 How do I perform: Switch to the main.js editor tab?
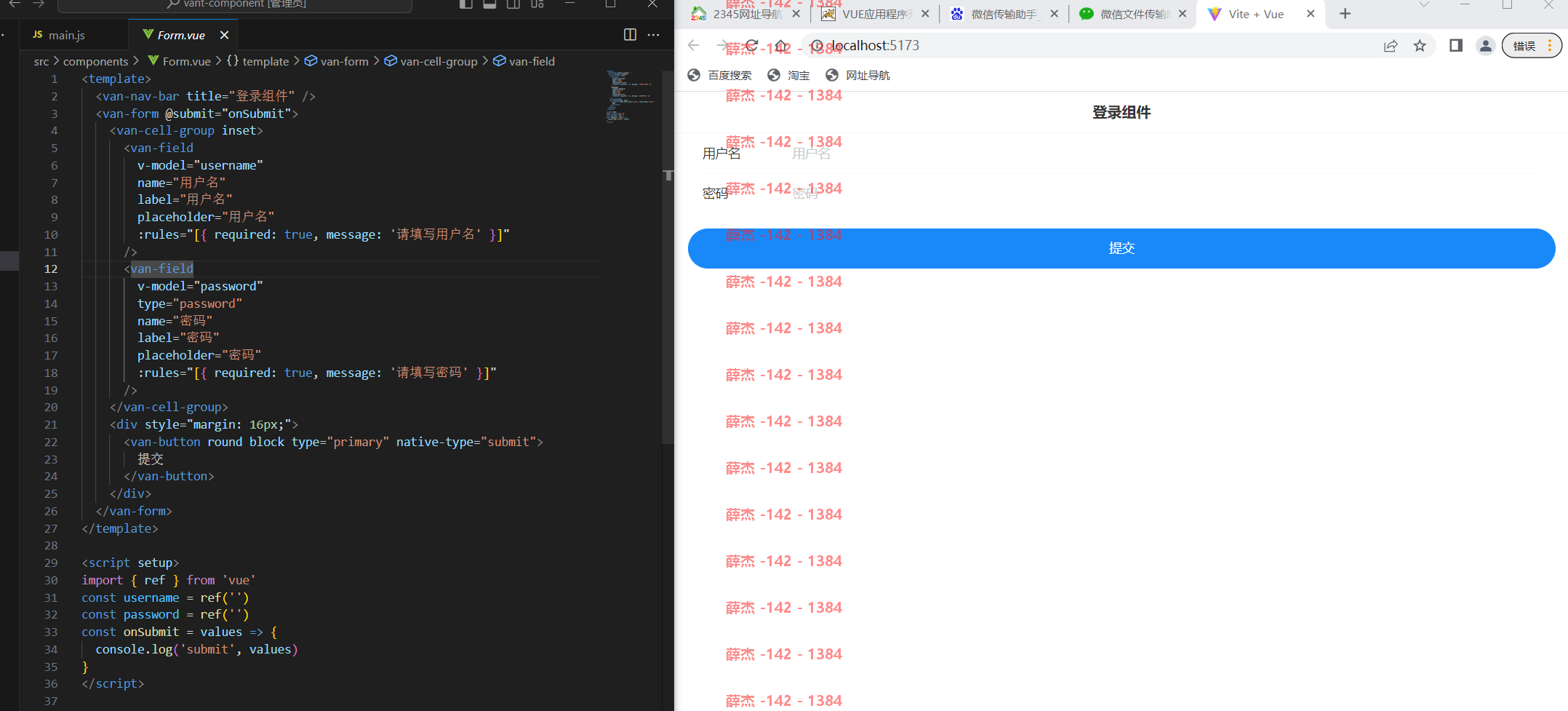point(60,35)
